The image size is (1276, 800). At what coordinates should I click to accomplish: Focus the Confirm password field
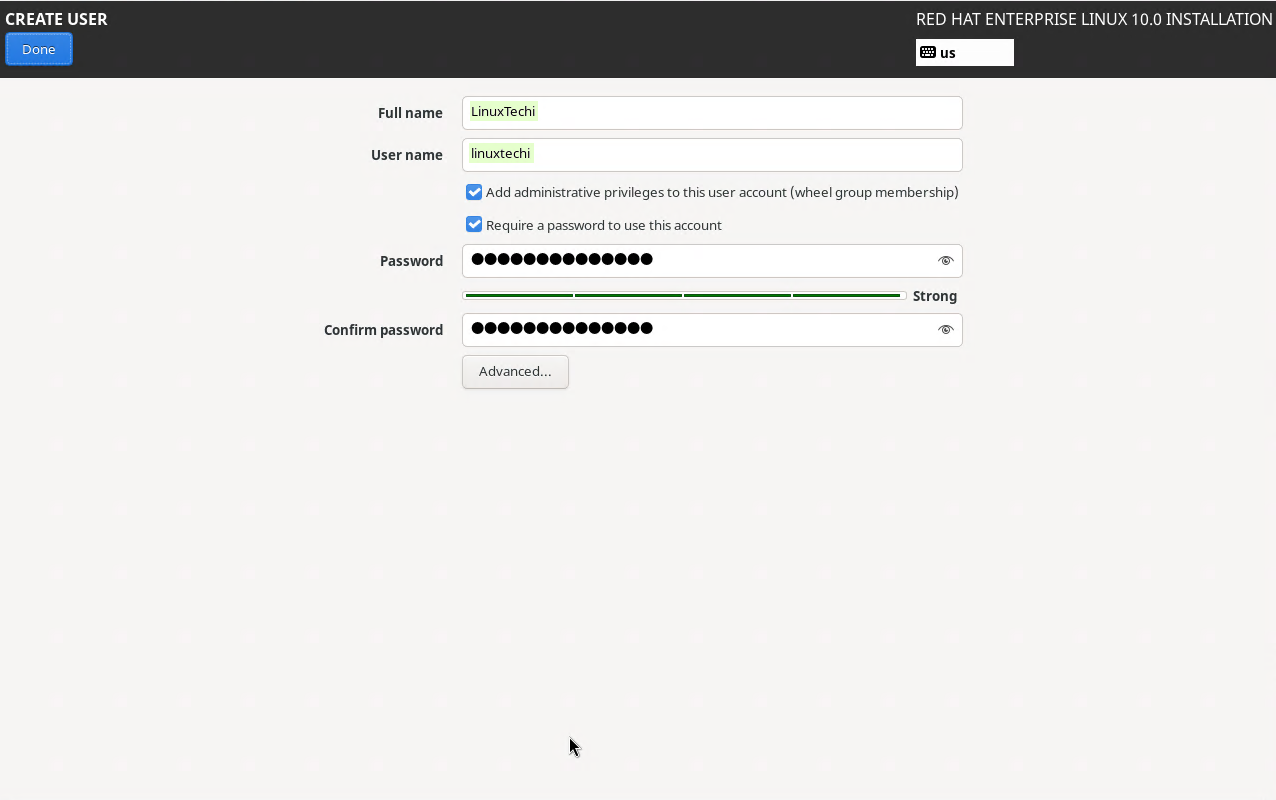pos(712,330)
